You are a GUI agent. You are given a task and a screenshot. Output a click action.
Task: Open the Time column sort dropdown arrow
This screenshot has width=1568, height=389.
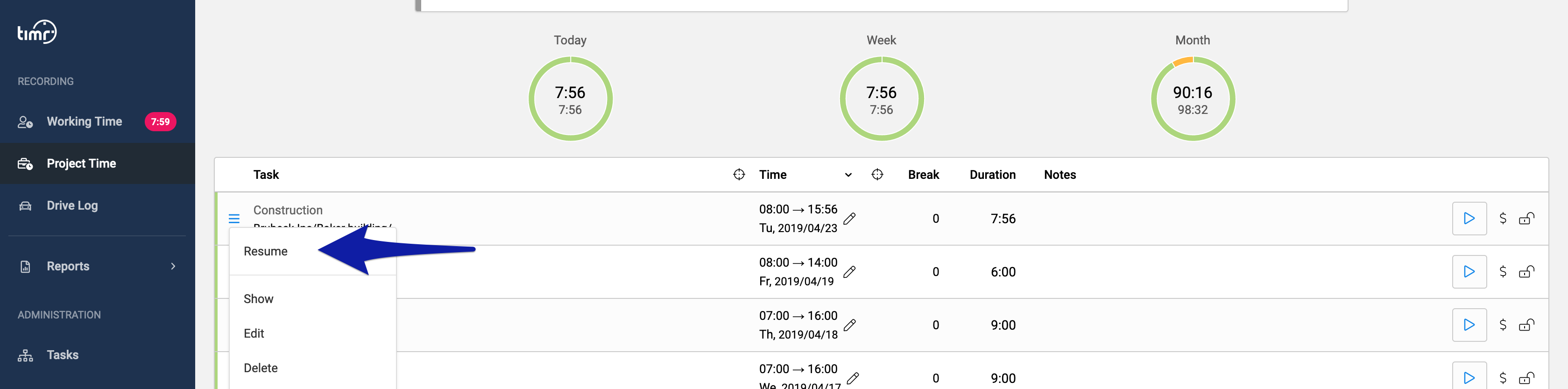848,175
